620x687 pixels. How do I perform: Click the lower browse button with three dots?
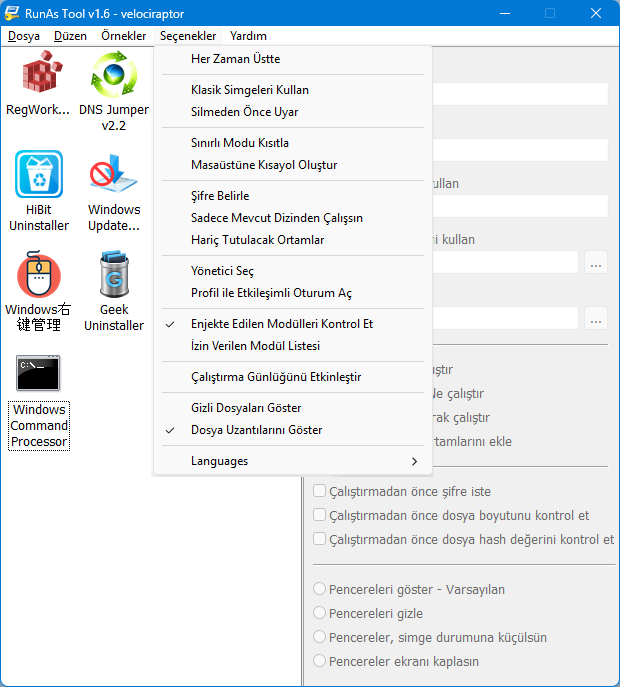click(595, 318)
